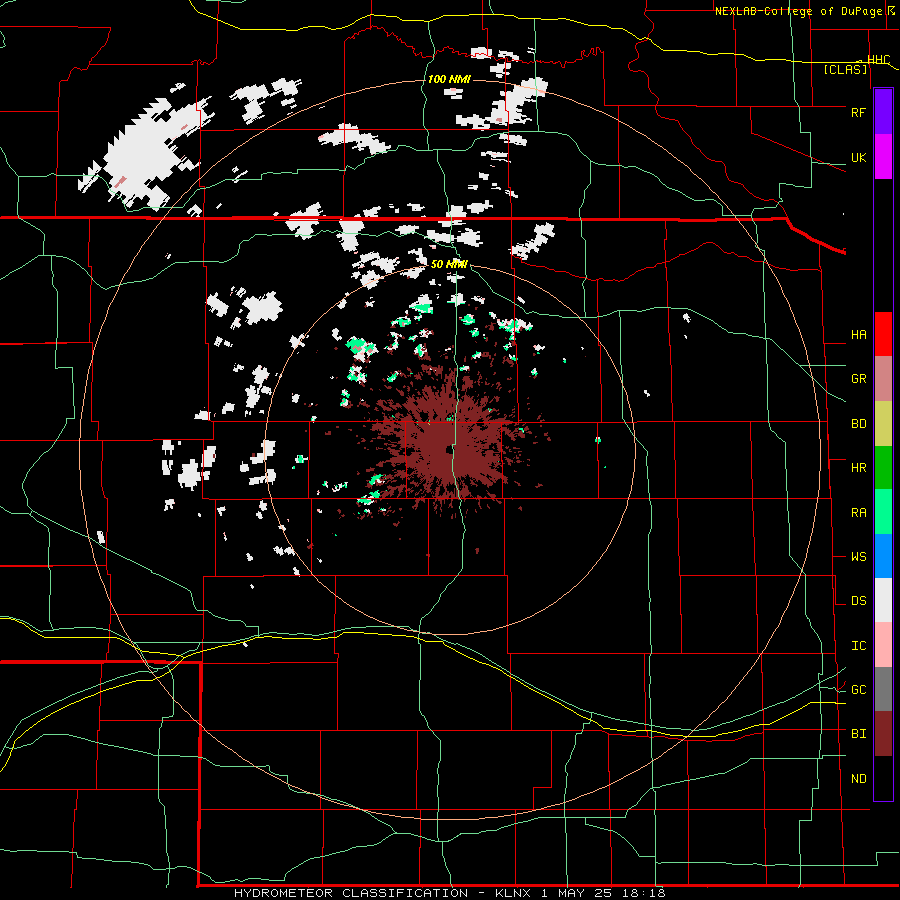Image resolution: width=900 pixels, height=900 pixels.
Task: Click the IC ice crystals pink swatch
Action: coord(883,645)
